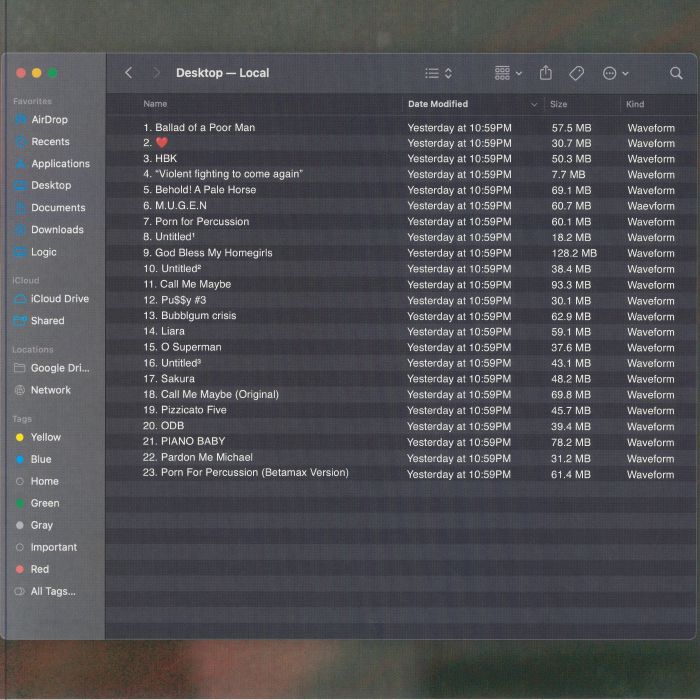Open the More actions ellipsis menu
Screen dimensions: 700x700
(x=615, y=73)
